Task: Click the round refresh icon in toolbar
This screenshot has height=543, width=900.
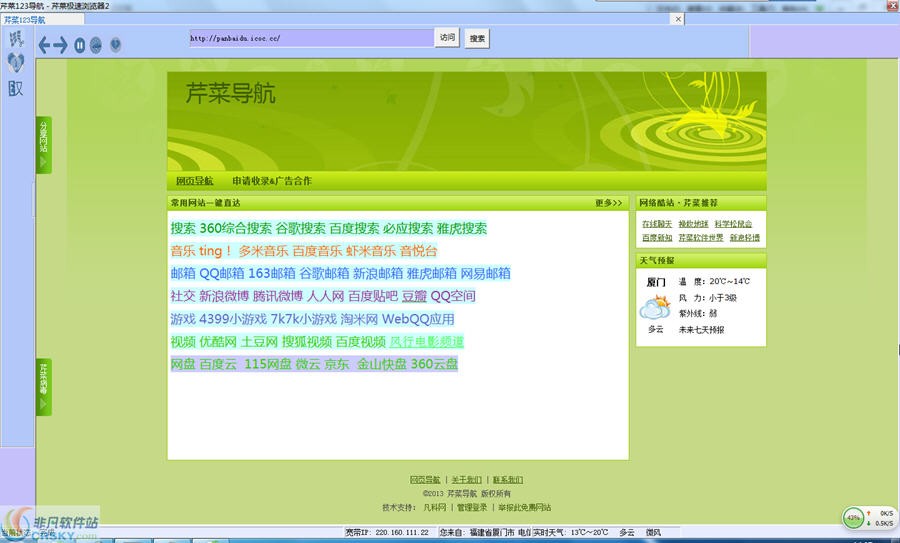Action: tap(96, 45)
